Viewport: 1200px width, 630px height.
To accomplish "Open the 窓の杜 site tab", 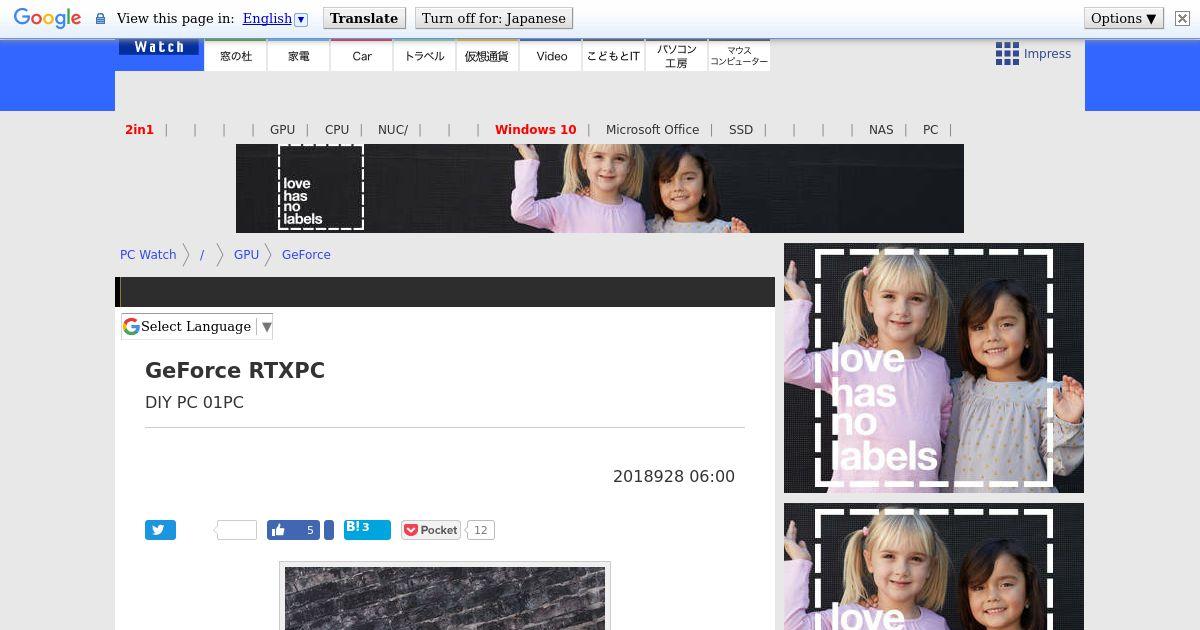I will click(x=236, y=56).
